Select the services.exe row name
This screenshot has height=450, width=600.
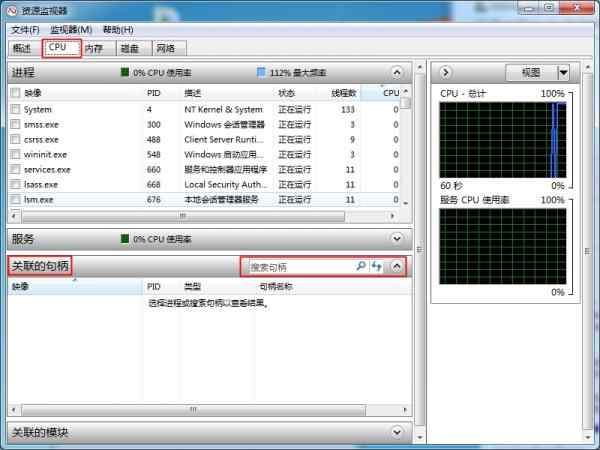pos(47,170)
